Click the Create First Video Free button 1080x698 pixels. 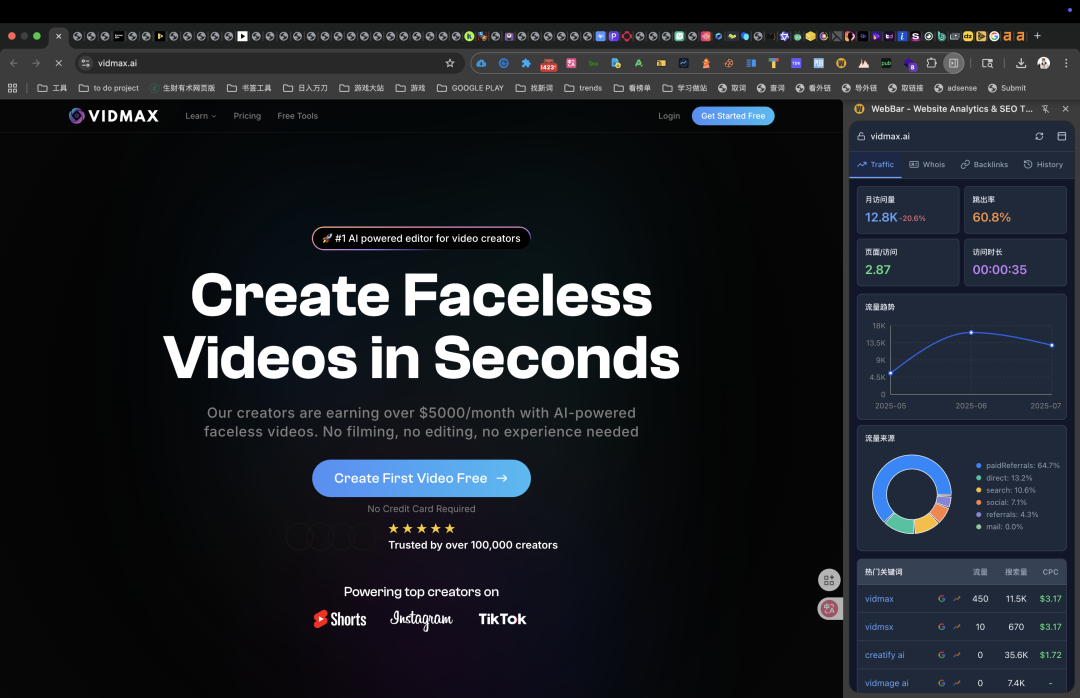[x=421, y=478]
